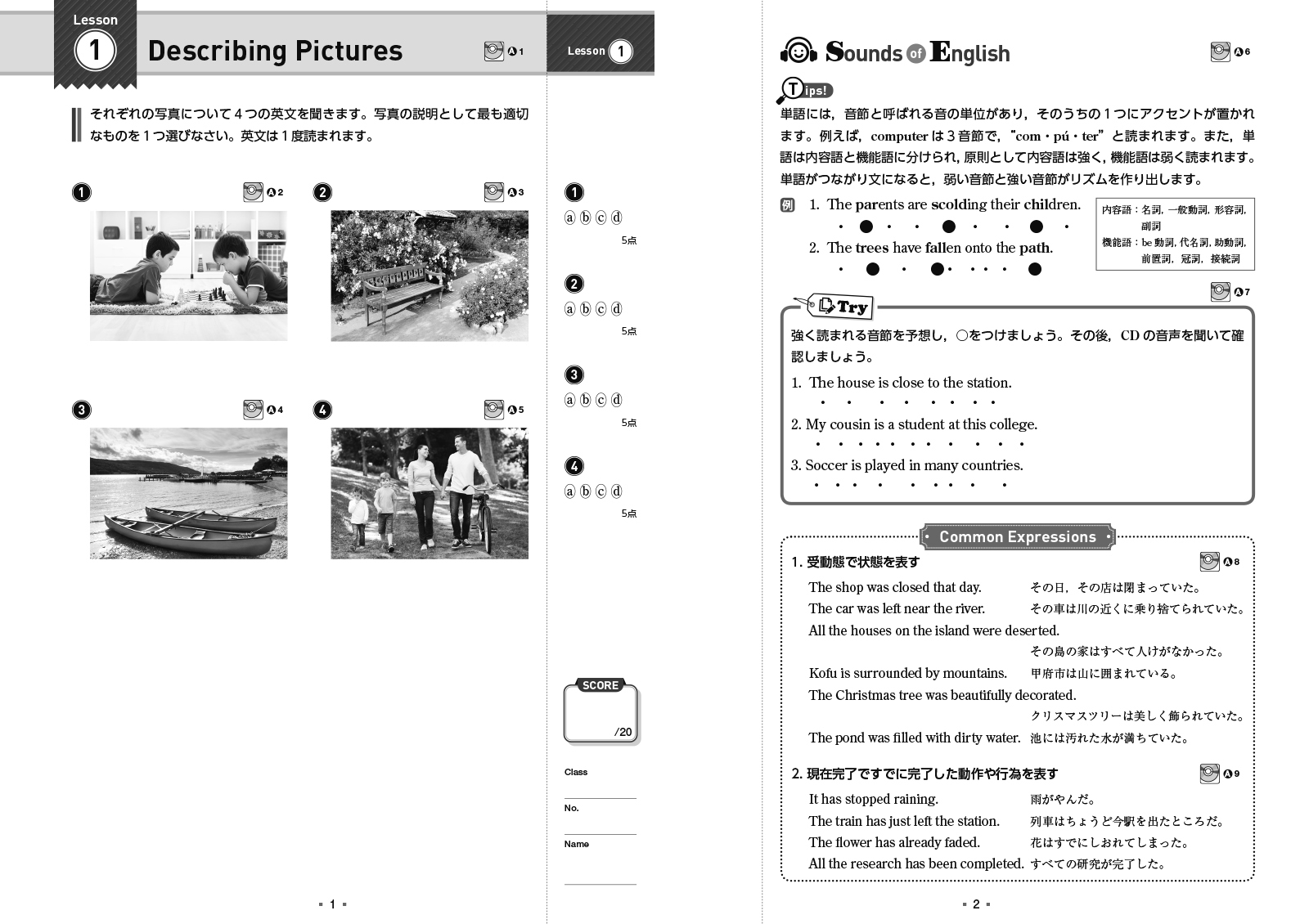The height and width of the screenshot is (924, 1309).
Task: Click 'The flower has already faded.'
Action: tap(894, 842)
